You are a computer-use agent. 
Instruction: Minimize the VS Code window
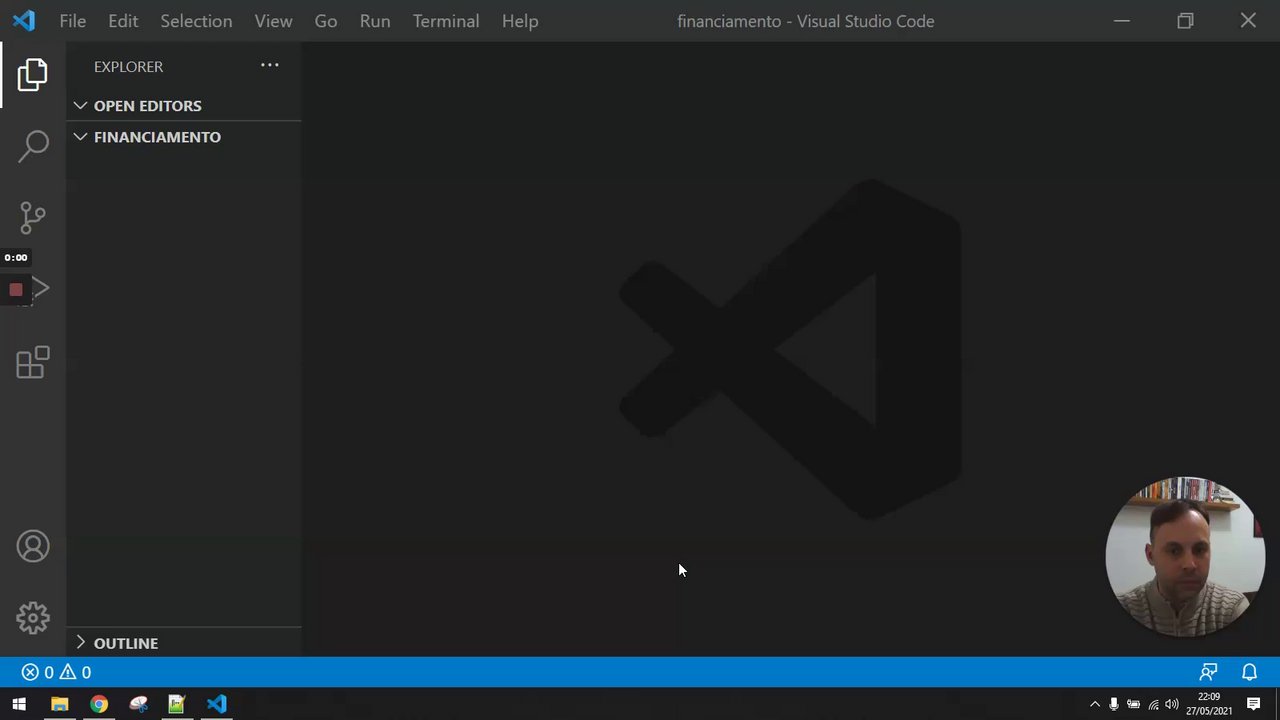tap(1122, 21)
